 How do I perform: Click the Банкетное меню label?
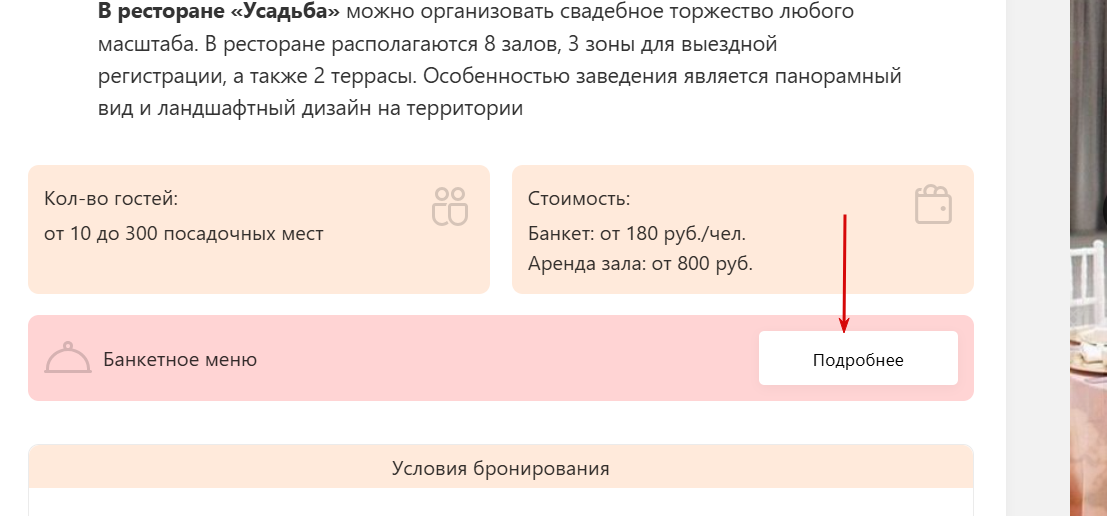click(180, 360)
